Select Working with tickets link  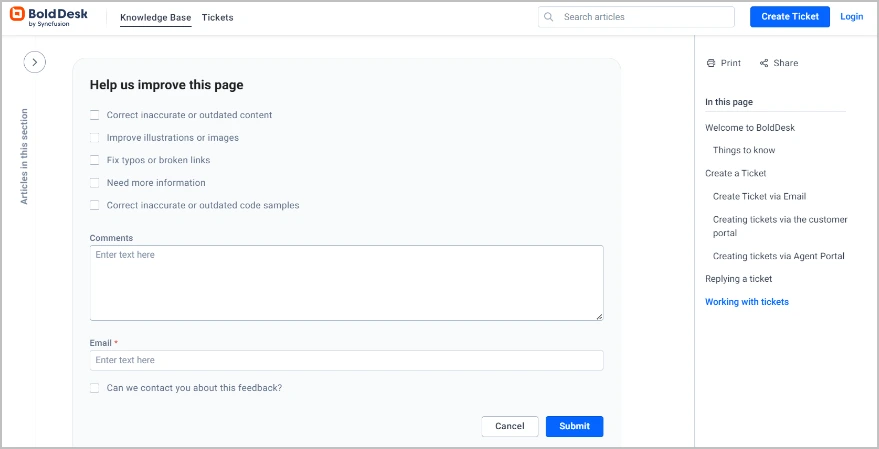click(747, 302)
